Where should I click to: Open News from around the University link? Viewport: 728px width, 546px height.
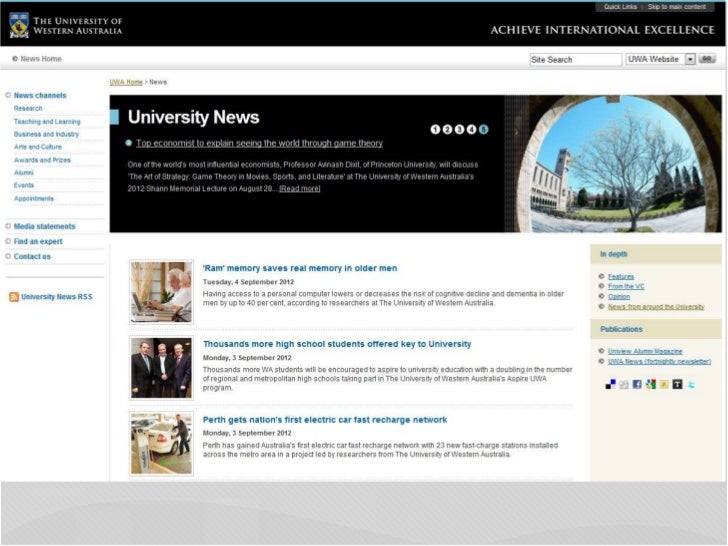pyautogui.click(x=656, y=306)
